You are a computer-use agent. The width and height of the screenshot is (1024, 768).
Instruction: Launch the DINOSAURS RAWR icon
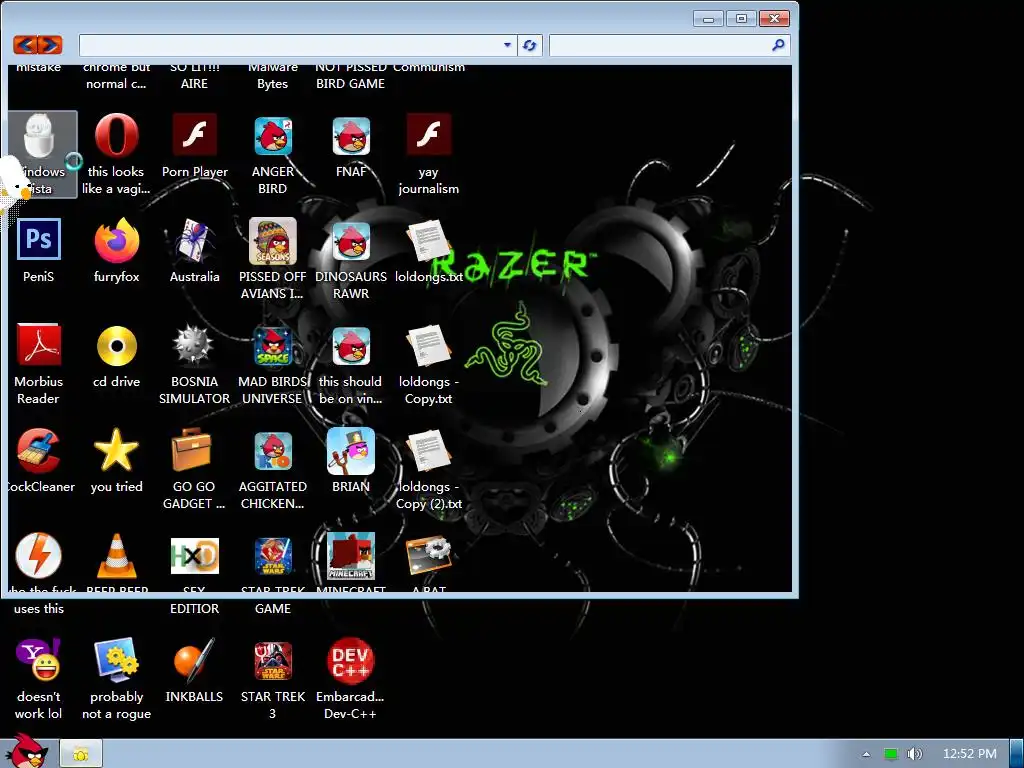point(351,241)
